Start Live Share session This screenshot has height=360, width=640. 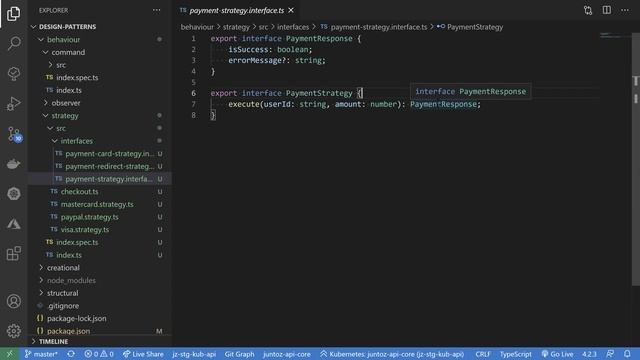(143, 354)
